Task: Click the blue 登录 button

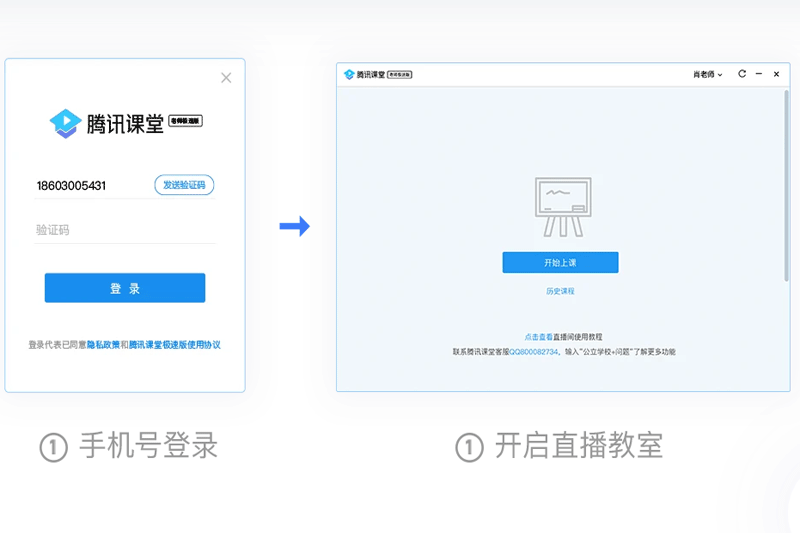Action: click(x=125, y=288)
